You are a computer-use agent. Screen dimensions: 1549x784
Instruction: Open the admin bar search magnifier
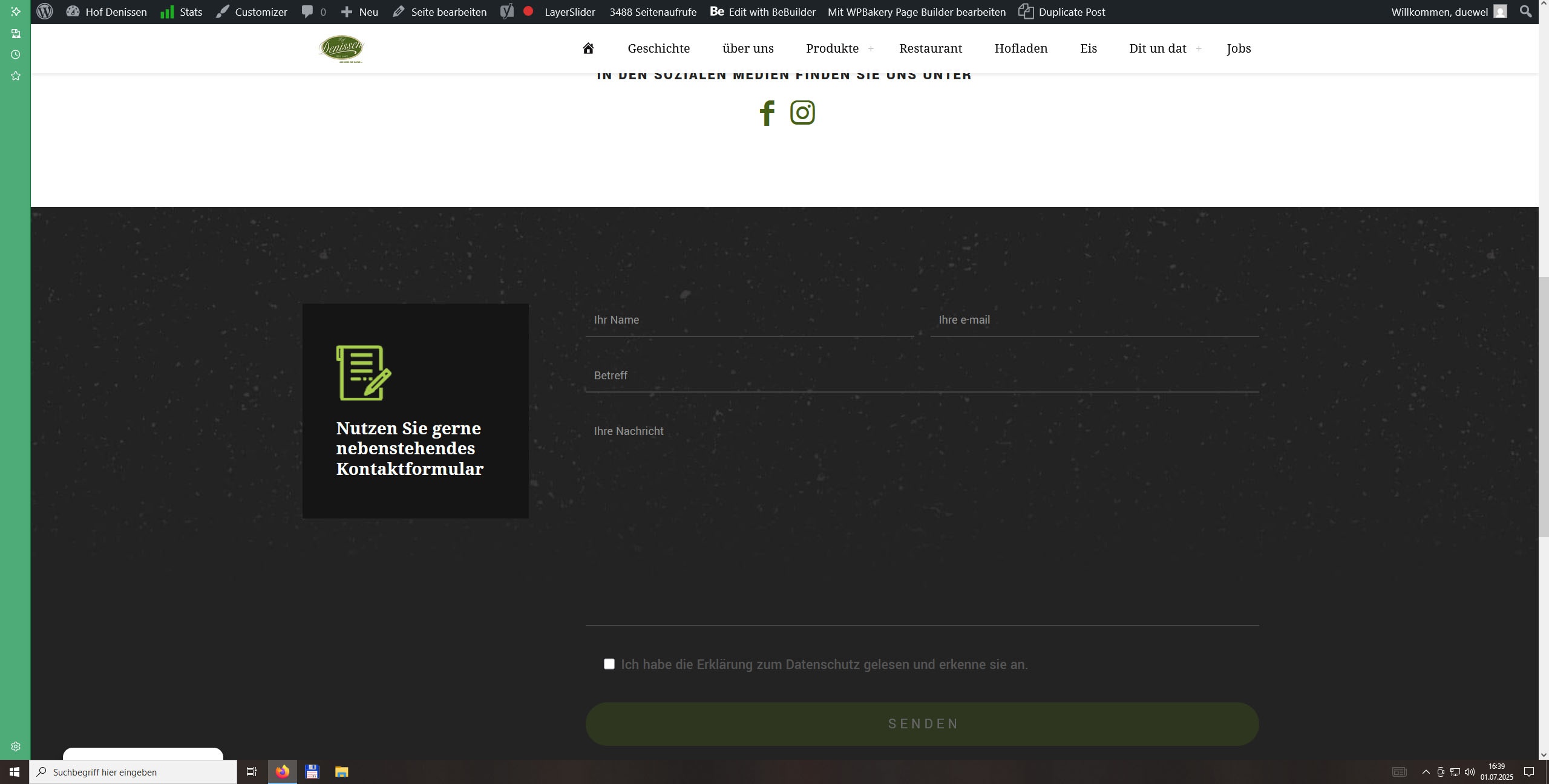coord(1525,11)
